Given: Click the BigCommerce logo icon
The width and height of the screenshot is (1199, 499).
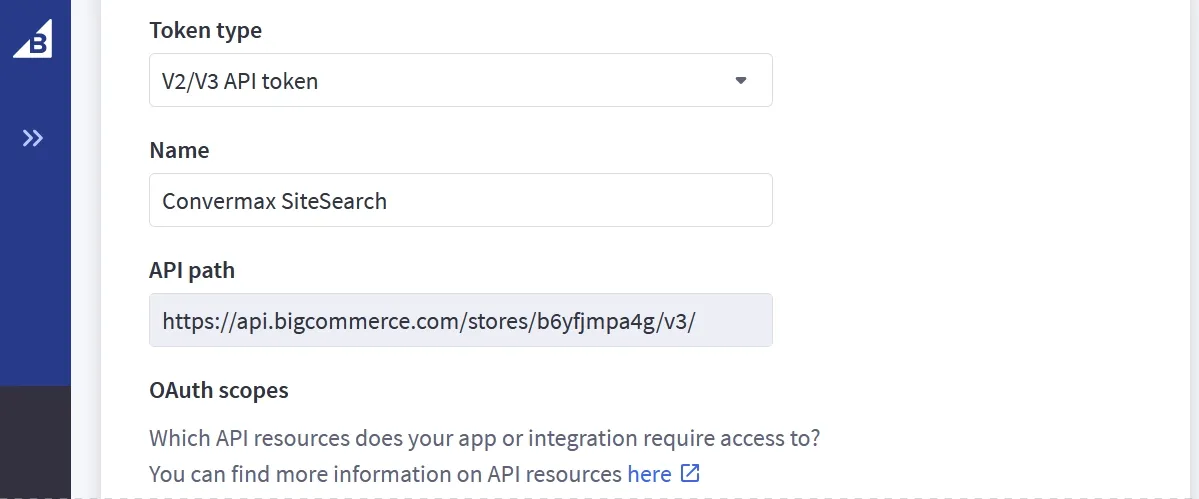Looking at the screenshot, I should (x=33, y=38).
